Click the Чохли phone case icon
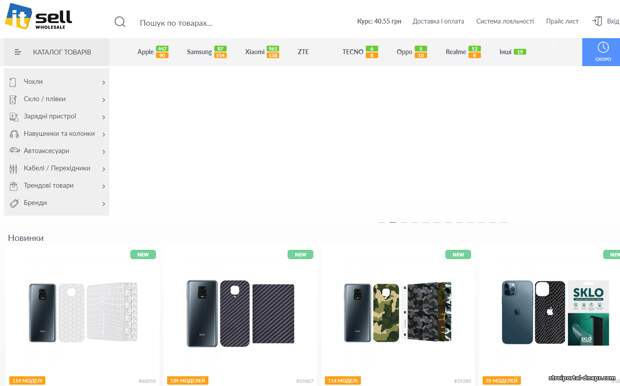The image size is (620, 386). pos(13,82)
